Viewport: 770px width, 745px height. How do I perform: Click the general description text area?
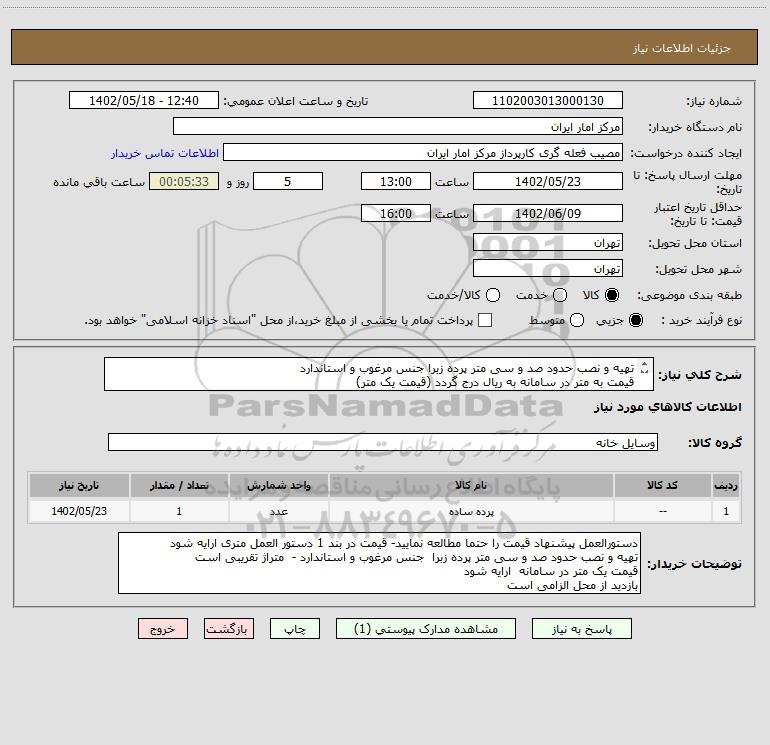click(379, 375)
